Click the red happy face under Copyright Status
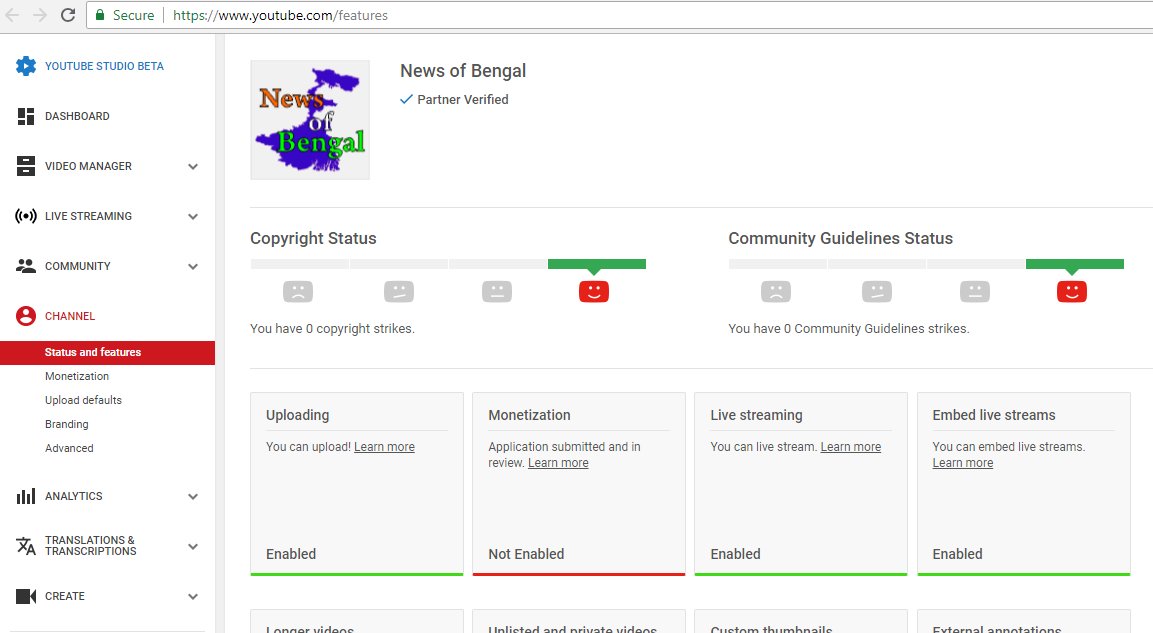1153x633 pixels. (x=593, y=292)
